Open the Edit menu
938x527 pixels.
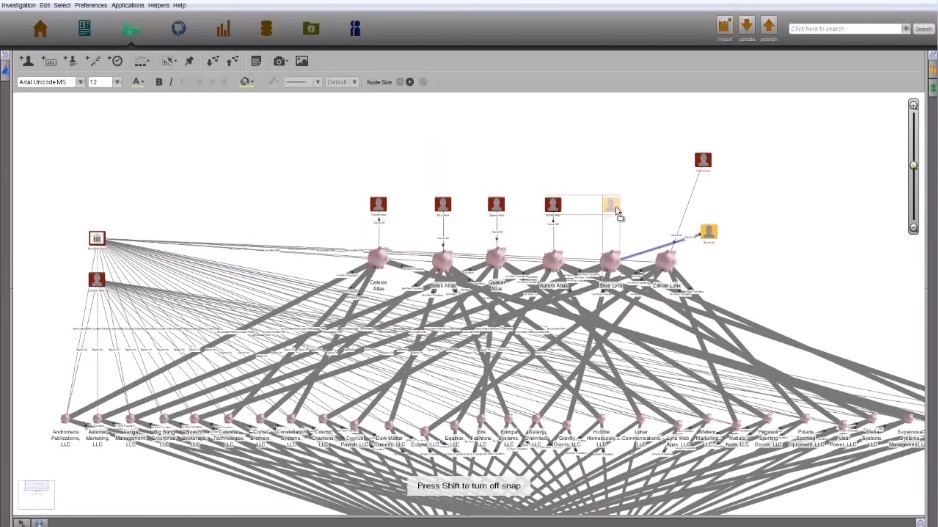pos(45,5)
